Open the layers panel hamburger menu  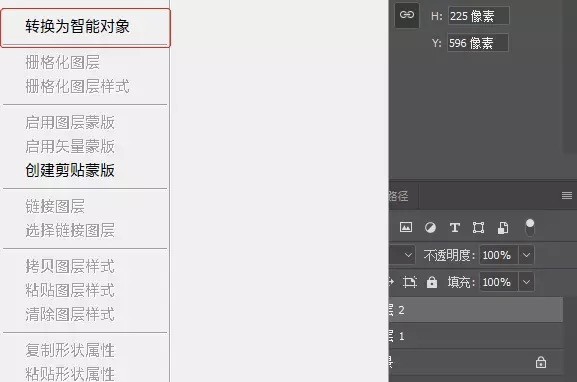[x=567, y=195]
